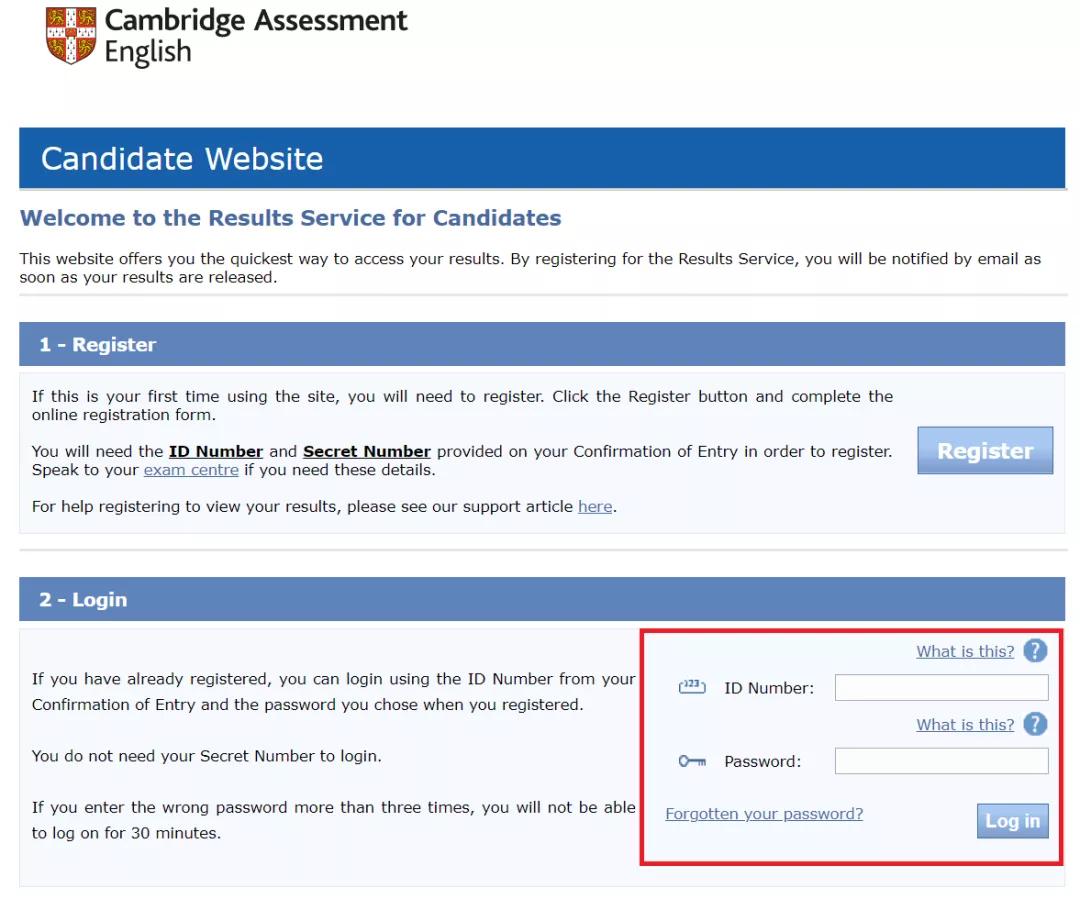Click the 'Cambridge Assessment English' logo text
The image size is (1080, 899).
click(255, 36)
